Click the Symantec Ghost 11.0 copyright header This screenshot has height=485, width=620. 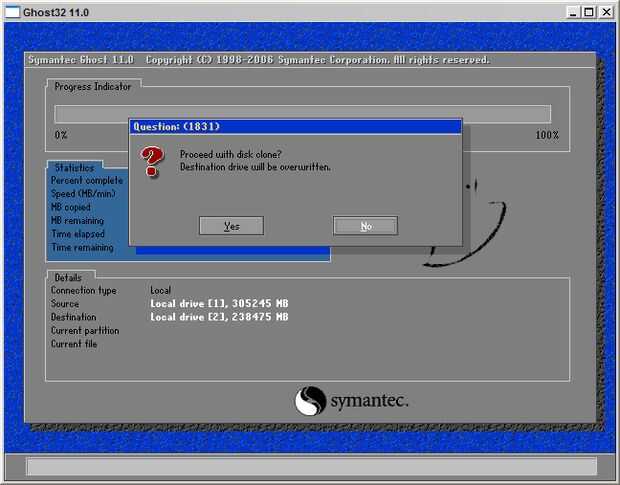(259, 60)
